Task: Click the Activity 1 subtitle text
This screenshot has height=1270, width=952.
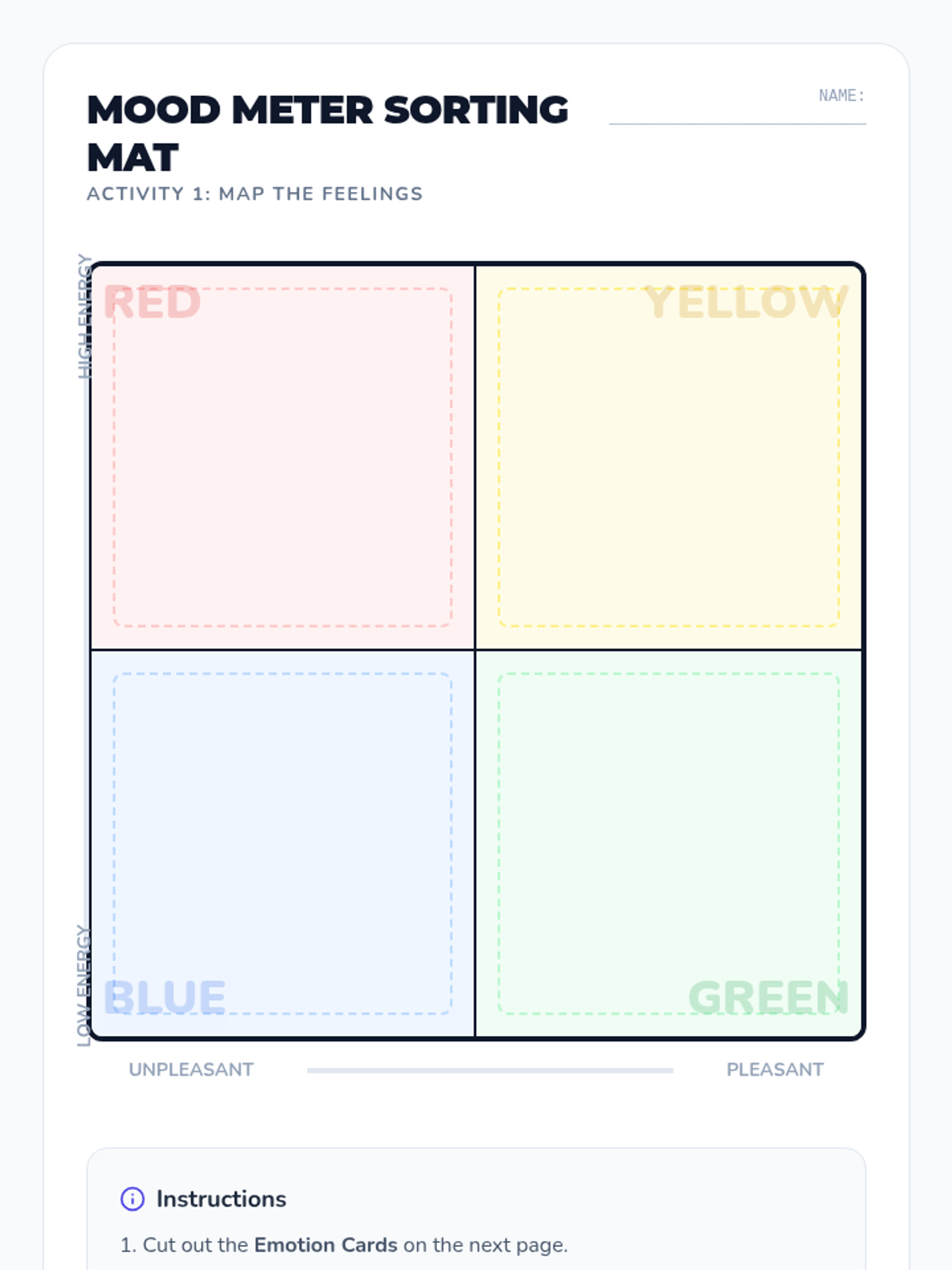Action: pos(255,194)
